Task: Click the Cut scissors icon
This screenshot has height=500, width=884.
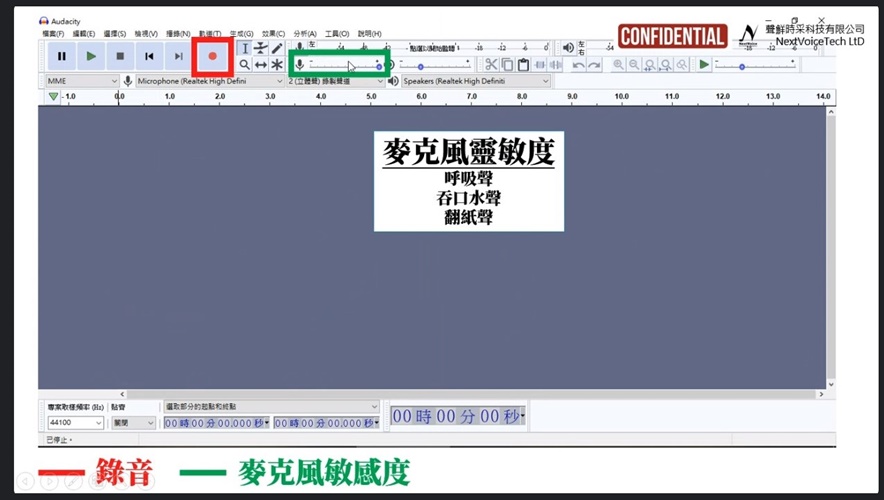Action: tap(490, 65)
